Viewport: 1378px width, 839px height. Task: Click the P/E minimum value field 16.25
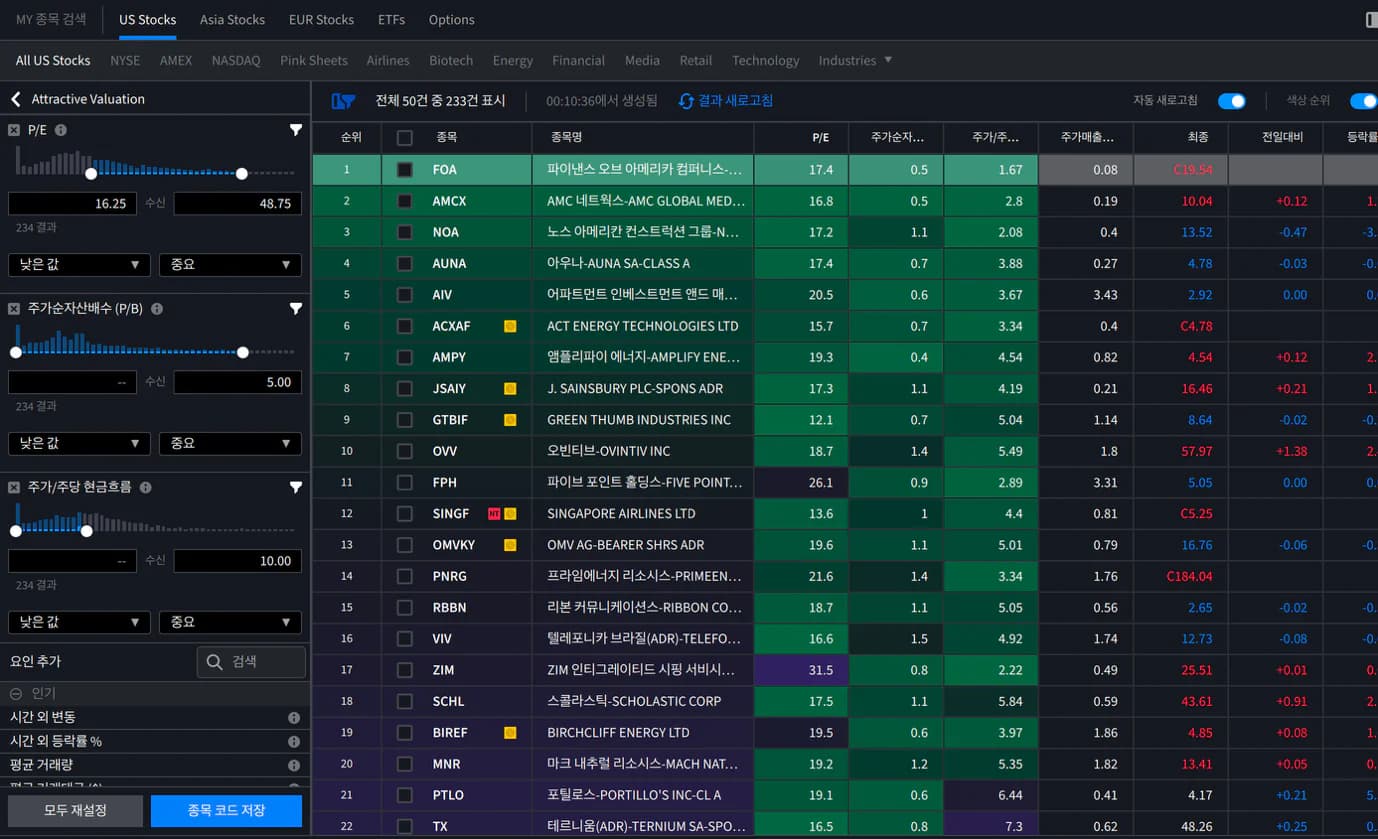(x=73, y=204)
